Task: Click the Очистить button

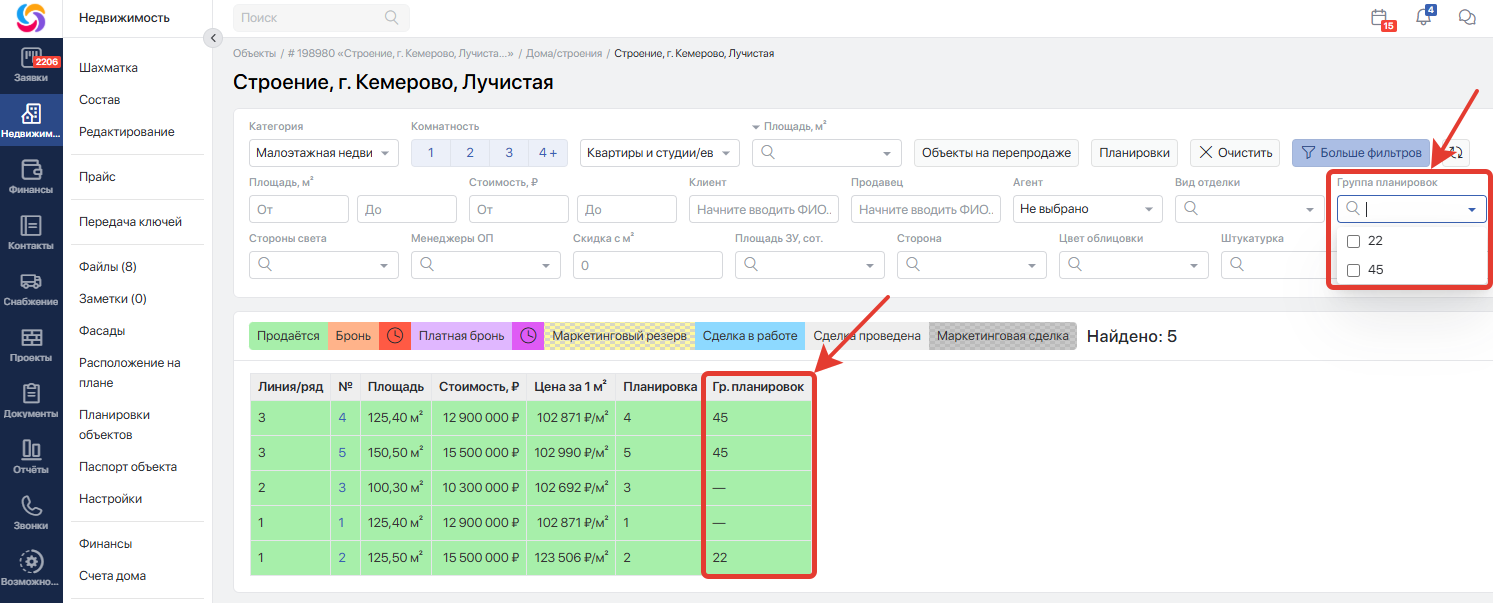Action: point(1235,153)
